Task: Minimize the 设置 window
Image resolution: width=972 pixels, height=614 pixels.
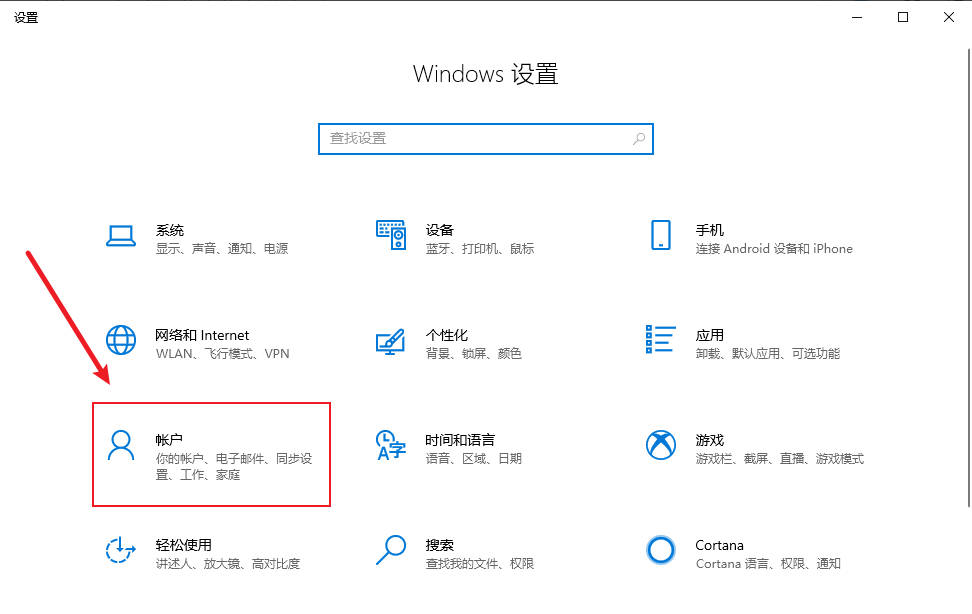Action: pyautogui.click(x=857, y=17)
